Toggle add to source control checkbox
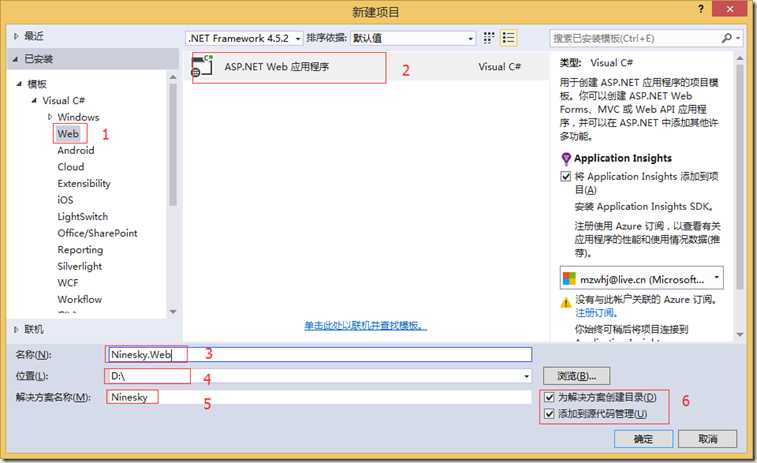Viewport: 757px width, 463px height. pyautogui.click(x=549, y=413)
